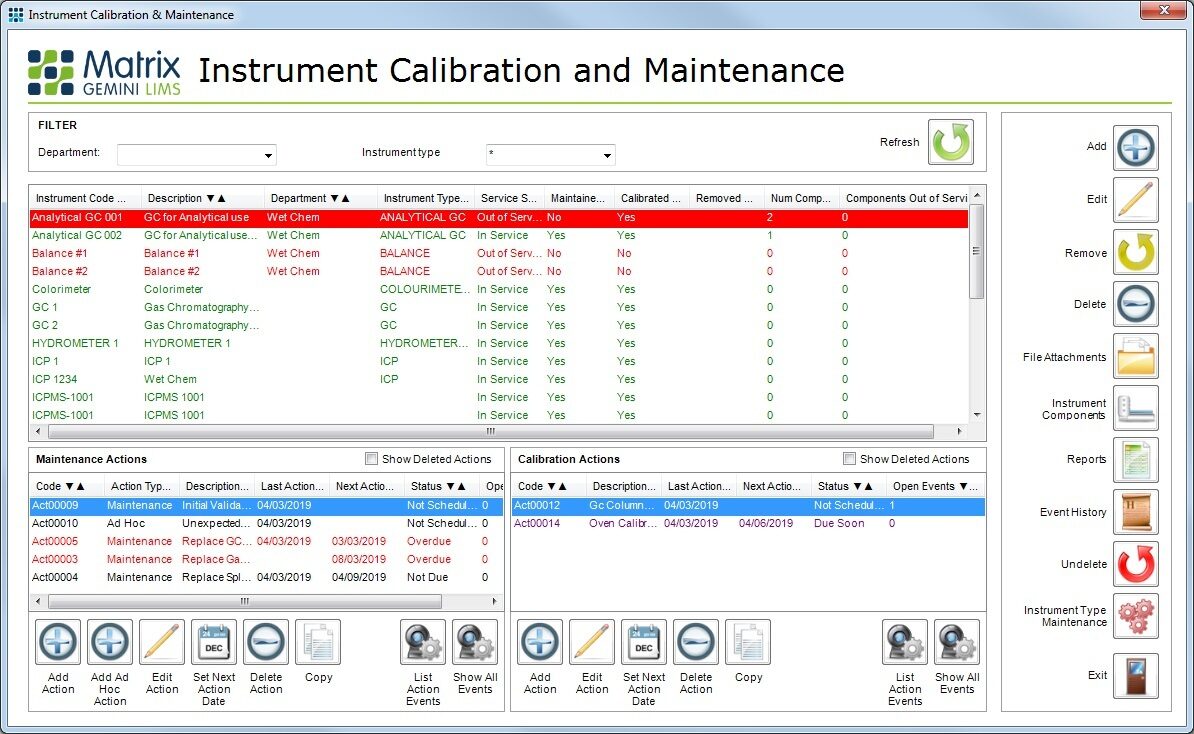Open the Add instrument icon
Viewport: 1194px width, 734px height.
(1136, 147)
